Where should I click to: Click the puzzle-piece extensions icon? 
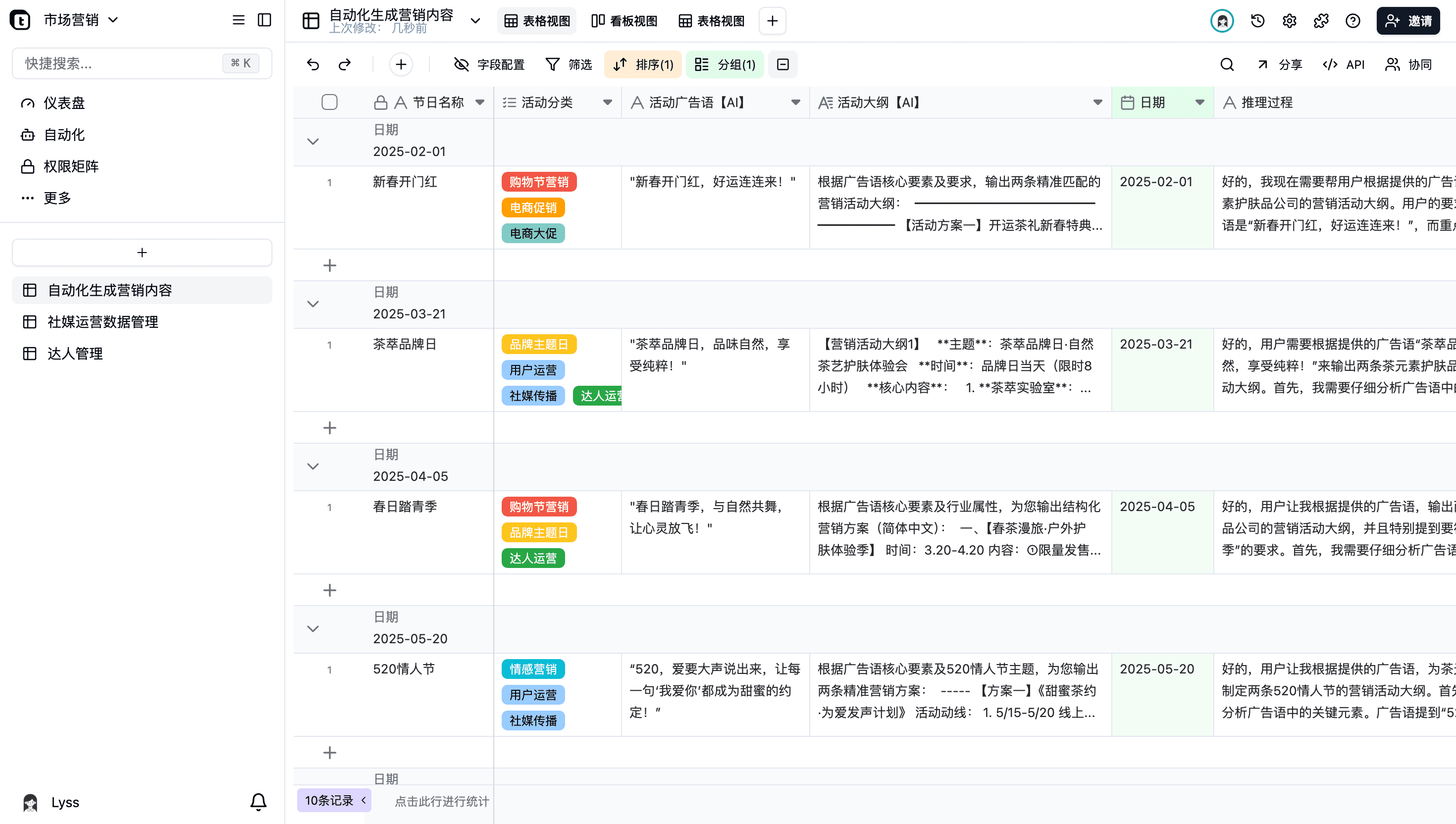click(1321, 21)
